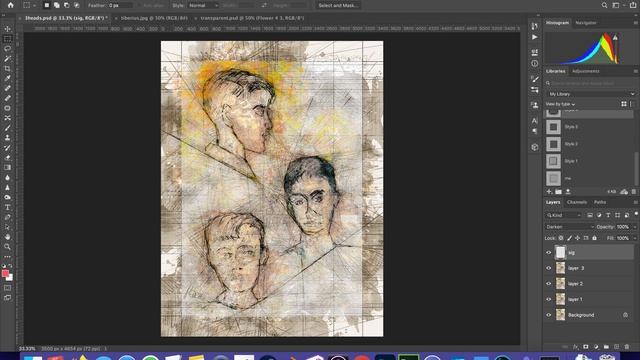Image resolution: width=640 pixels, height=360 pixels.
Task: Create new group folder icon in Layers
Action: click(606, 347)
